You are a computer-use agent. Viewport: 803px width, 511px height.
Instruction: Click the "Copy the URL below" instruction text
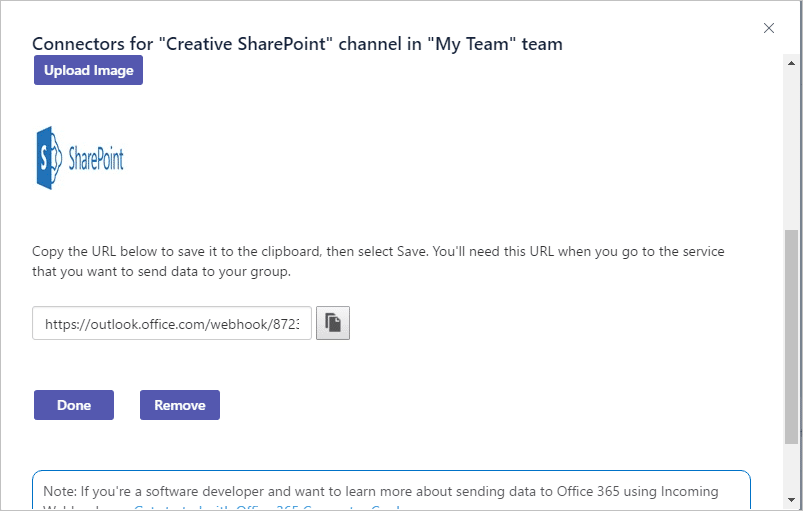pyautogui.click(x=378, y=261)
